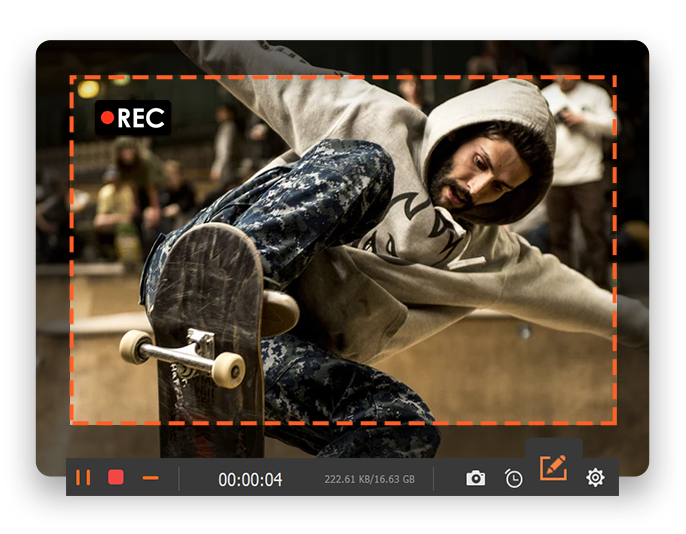Select the bottom-right corner of the recording frame
The width and height of the screenshot is (686, 534).
tap(615, 422)
